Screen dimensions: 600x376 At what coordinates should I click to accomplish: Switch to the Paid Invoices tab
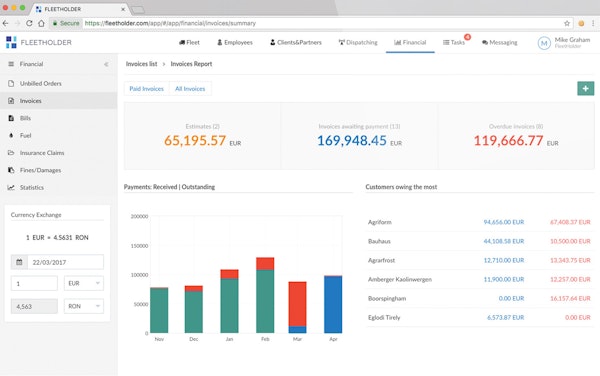click(147, 89)
